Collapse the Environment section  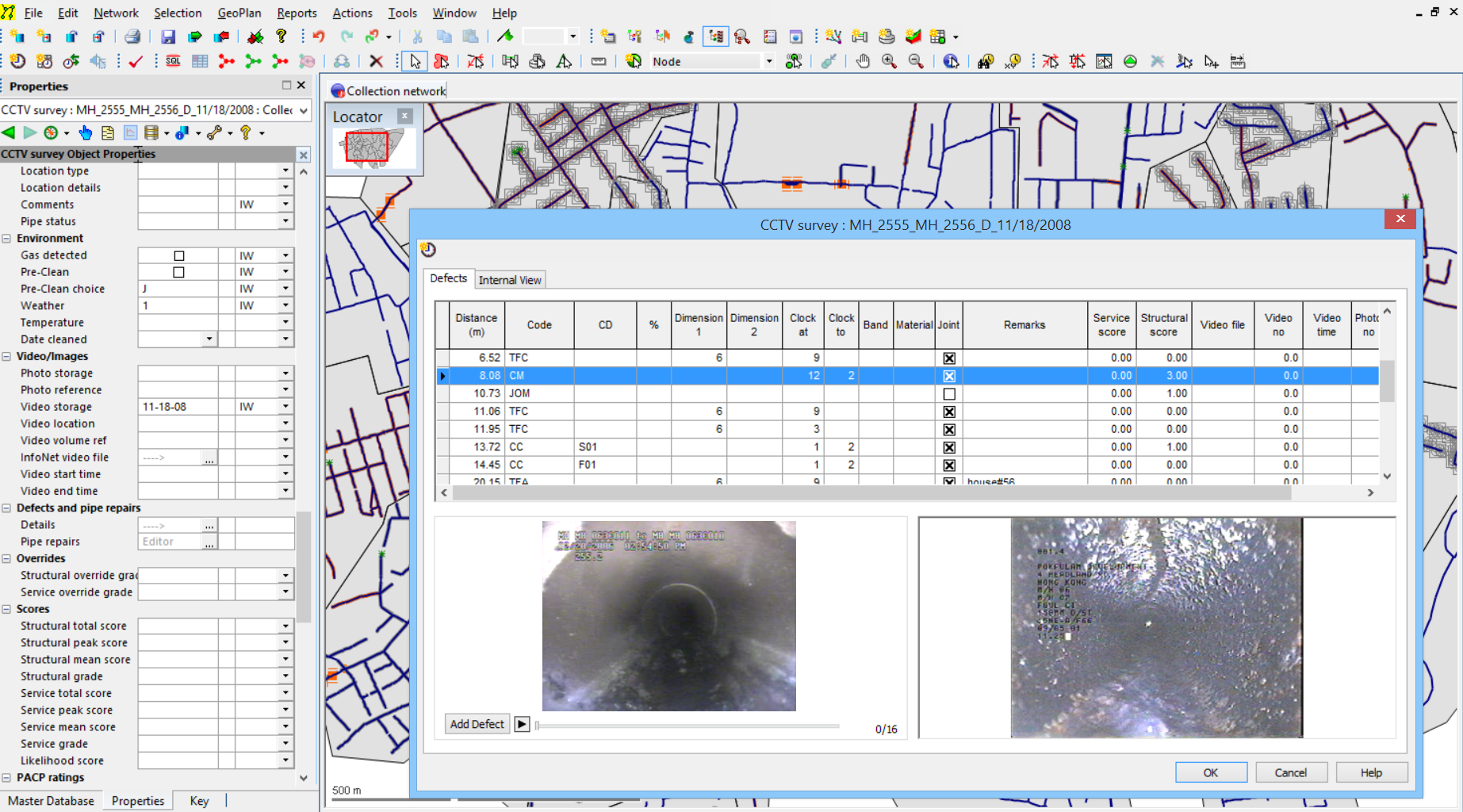click(x=6, y=238)
